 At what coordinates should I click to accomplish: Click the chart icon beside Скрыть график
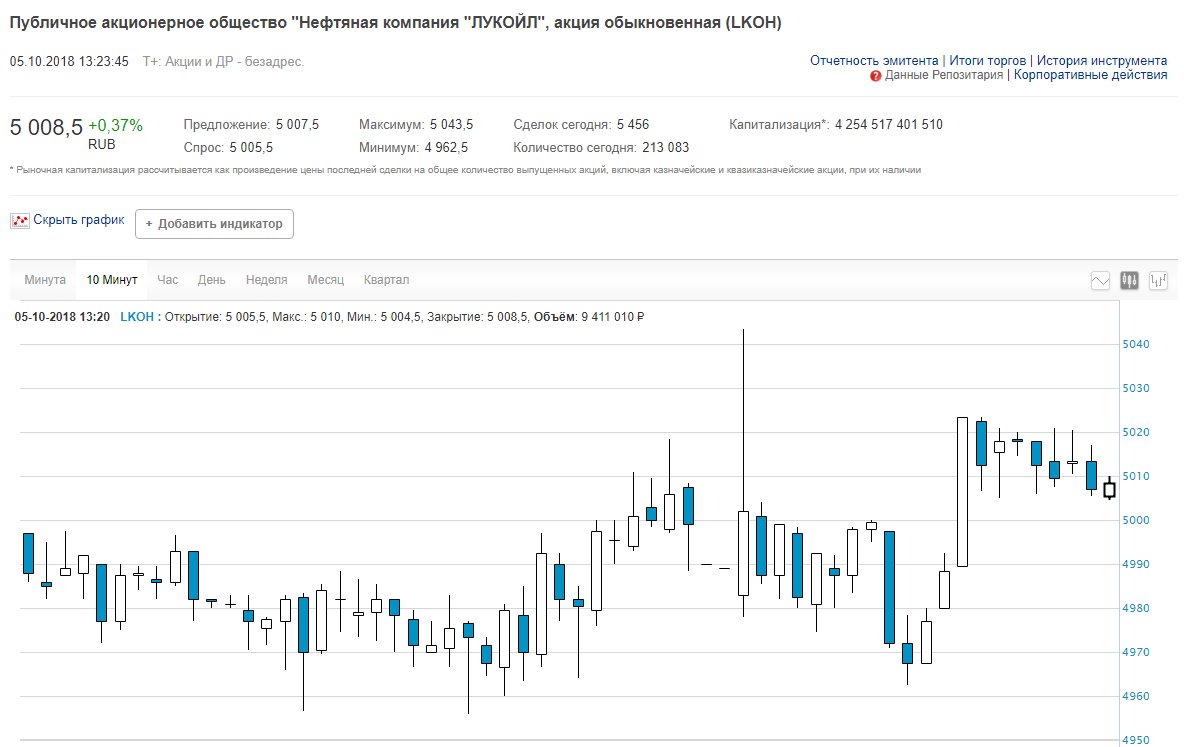tap(20, 221)
